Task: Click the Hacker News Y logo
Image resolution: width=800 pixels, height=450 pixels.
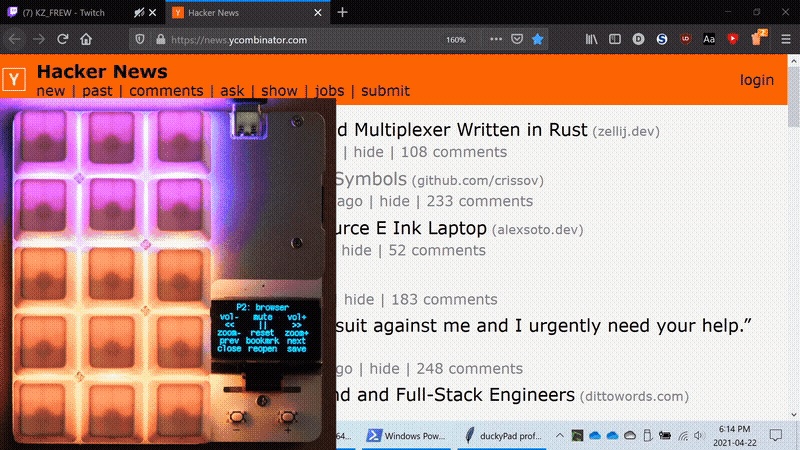Action: (x=14, y=80)
